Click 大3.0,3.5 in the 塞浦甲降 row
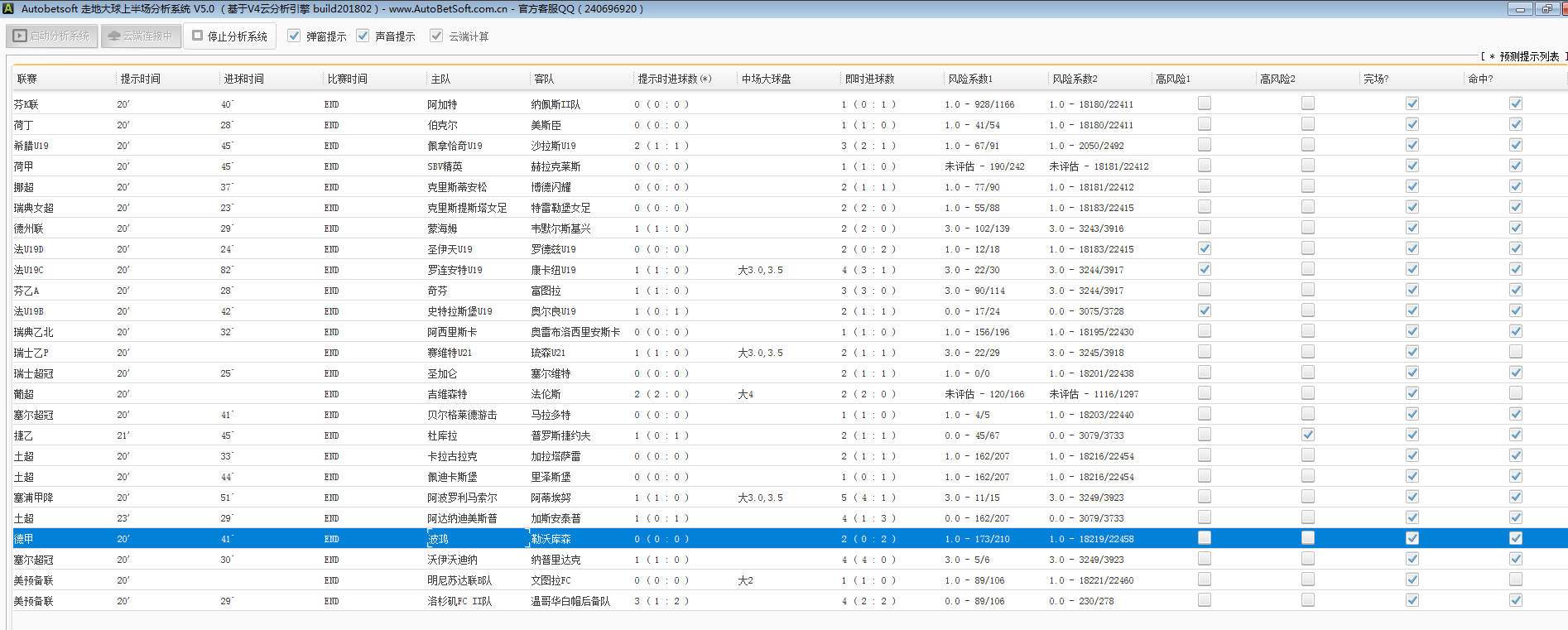The width and height of the screenshot is (1568, 630). point(760,498)
